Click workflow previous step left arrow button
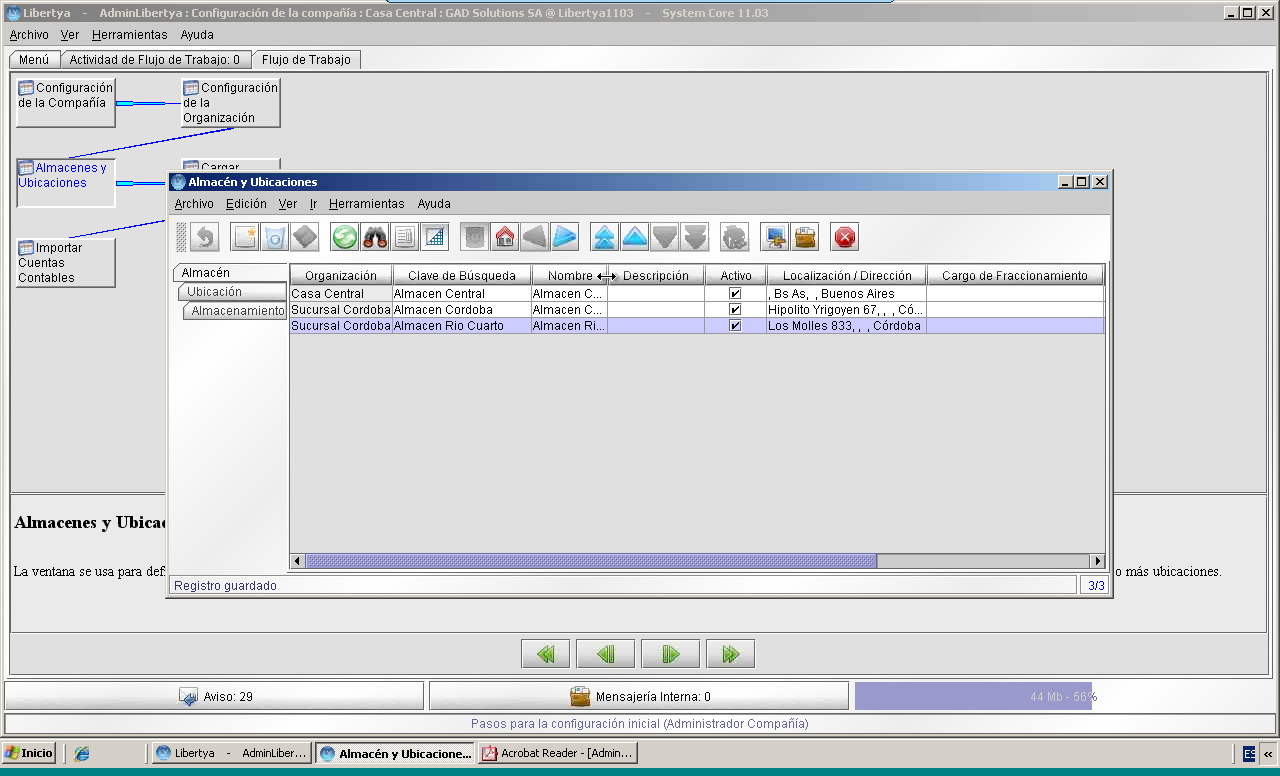Image resolution: width=1280 pixels, height=776 pixels. pos(606,654)
